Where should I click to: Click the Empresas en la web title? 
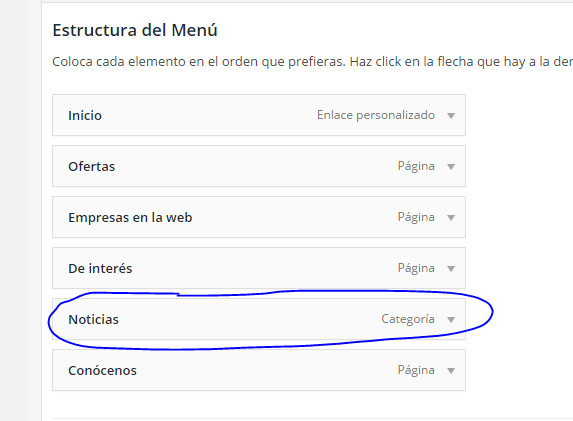point(130,217)
